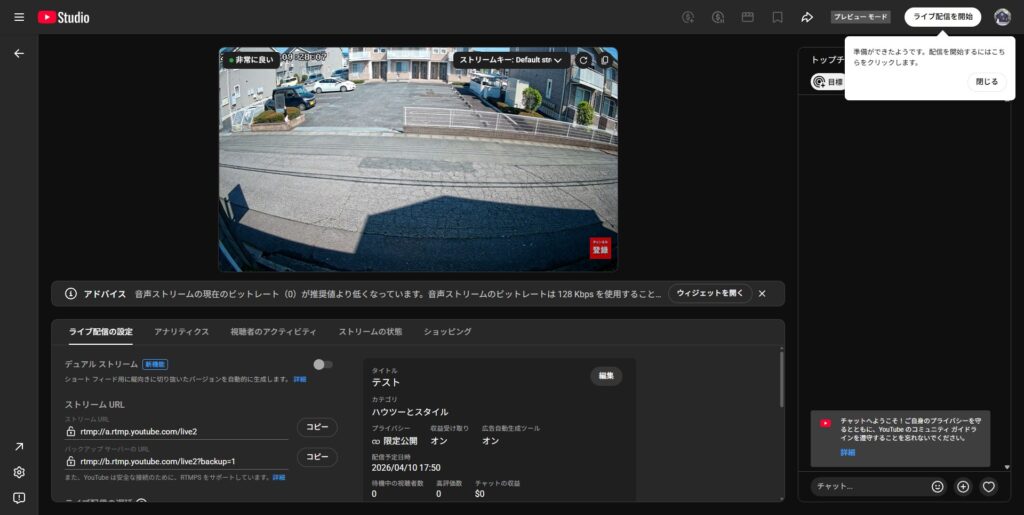Open the account avatar menu

pyautogui.click(x=1002, y=17)
